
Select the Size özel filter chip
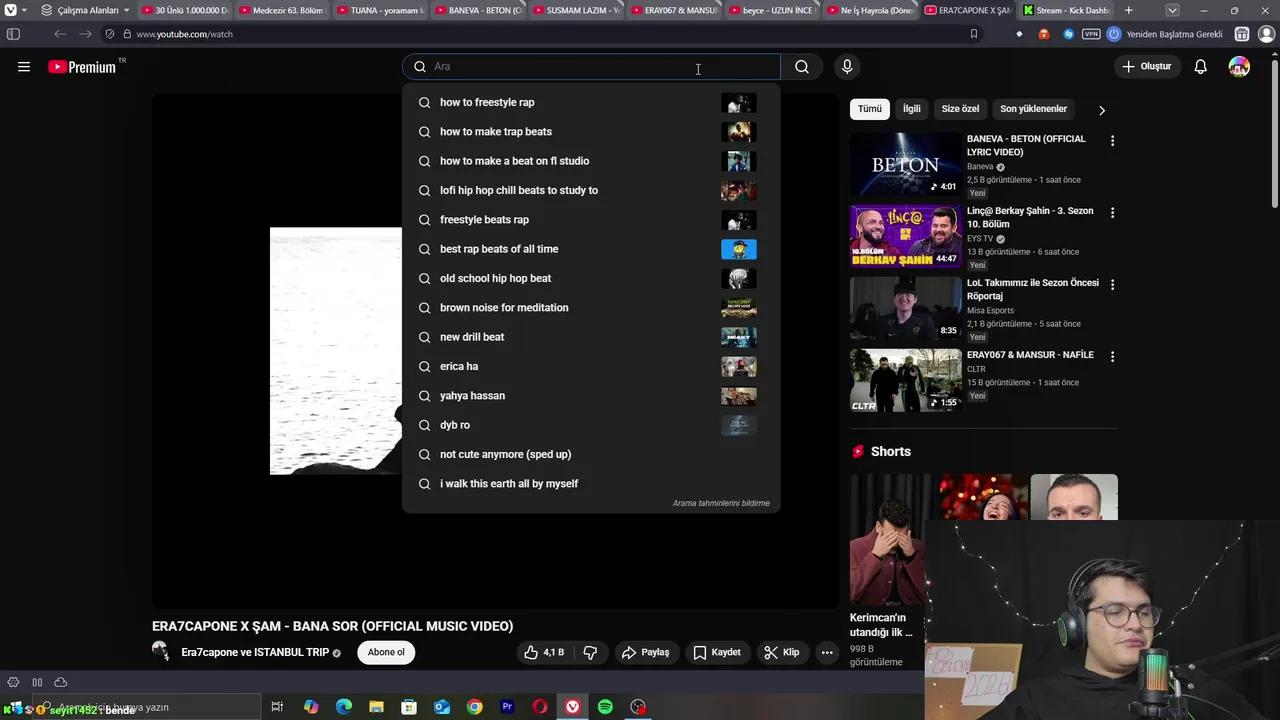[x=960, y=109]
